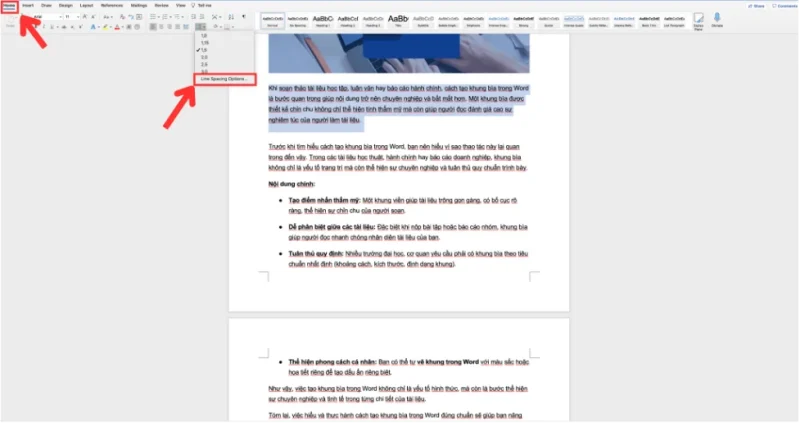Image resolution: width=800 pixels, height=423 pixels.
Task: Open the References tab
Action: click(112, 5)
